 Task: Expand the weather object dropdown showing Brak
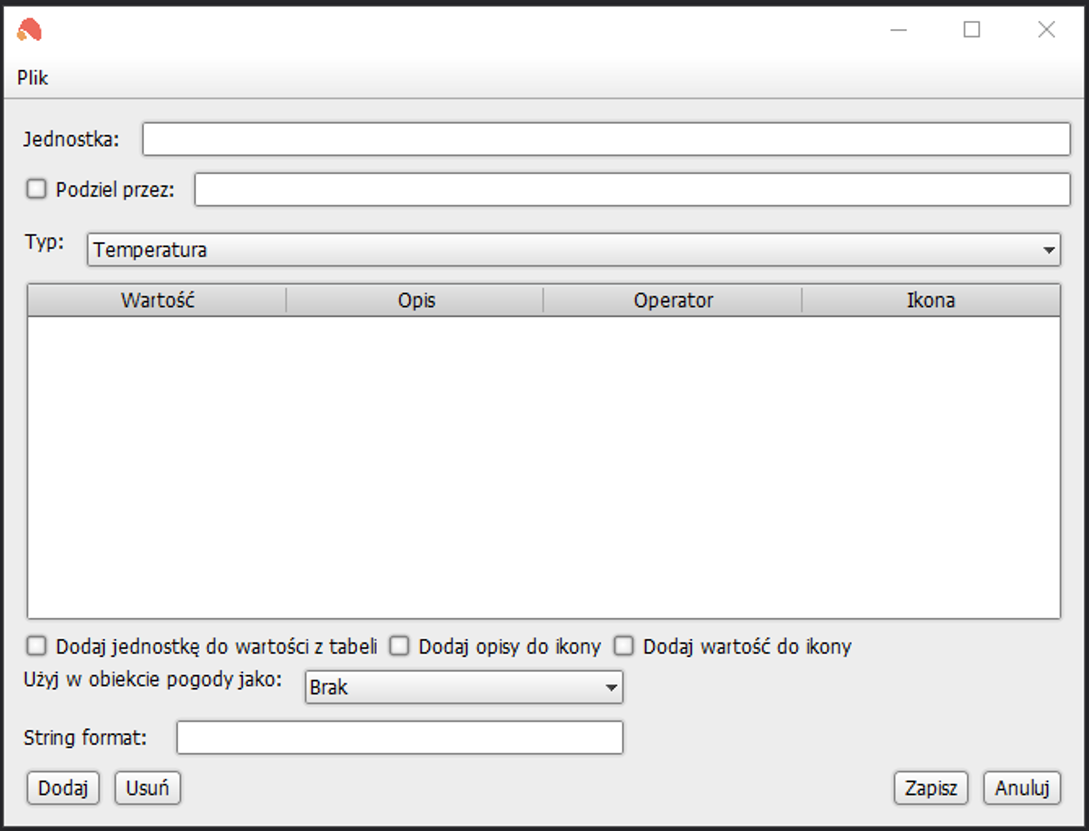click(464, 687)
